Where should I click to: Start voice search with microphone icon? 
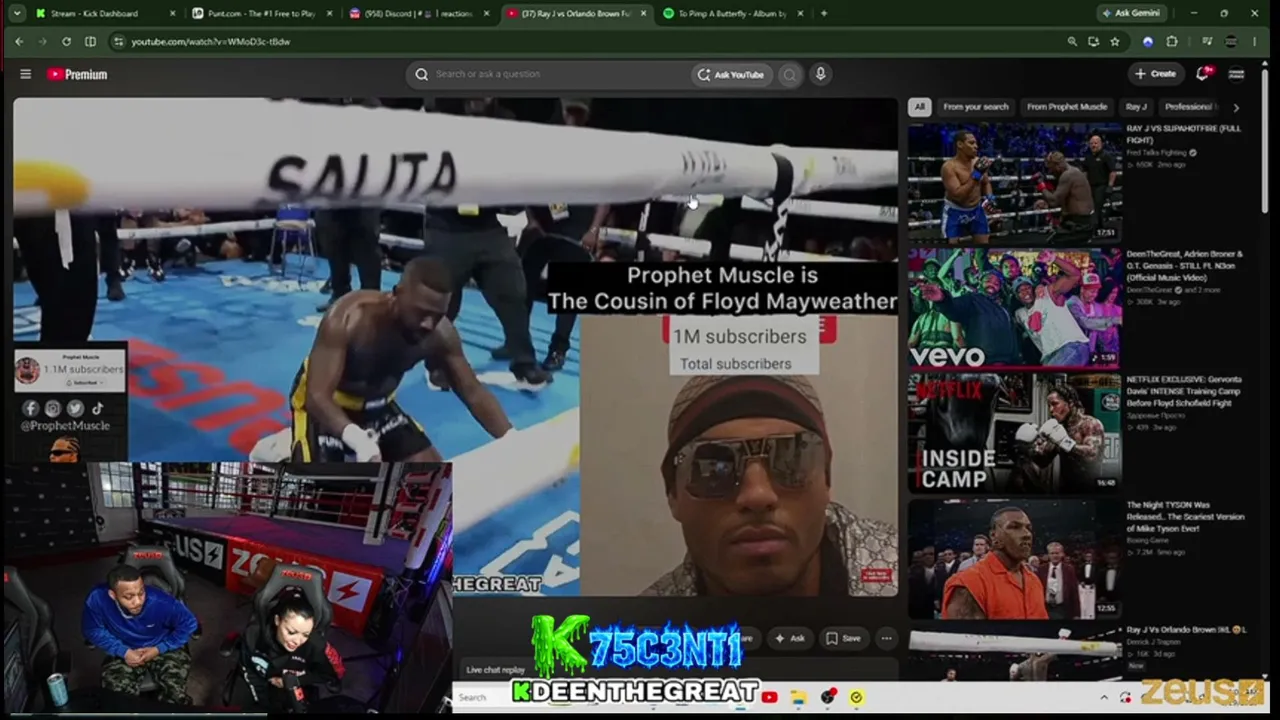820,74
